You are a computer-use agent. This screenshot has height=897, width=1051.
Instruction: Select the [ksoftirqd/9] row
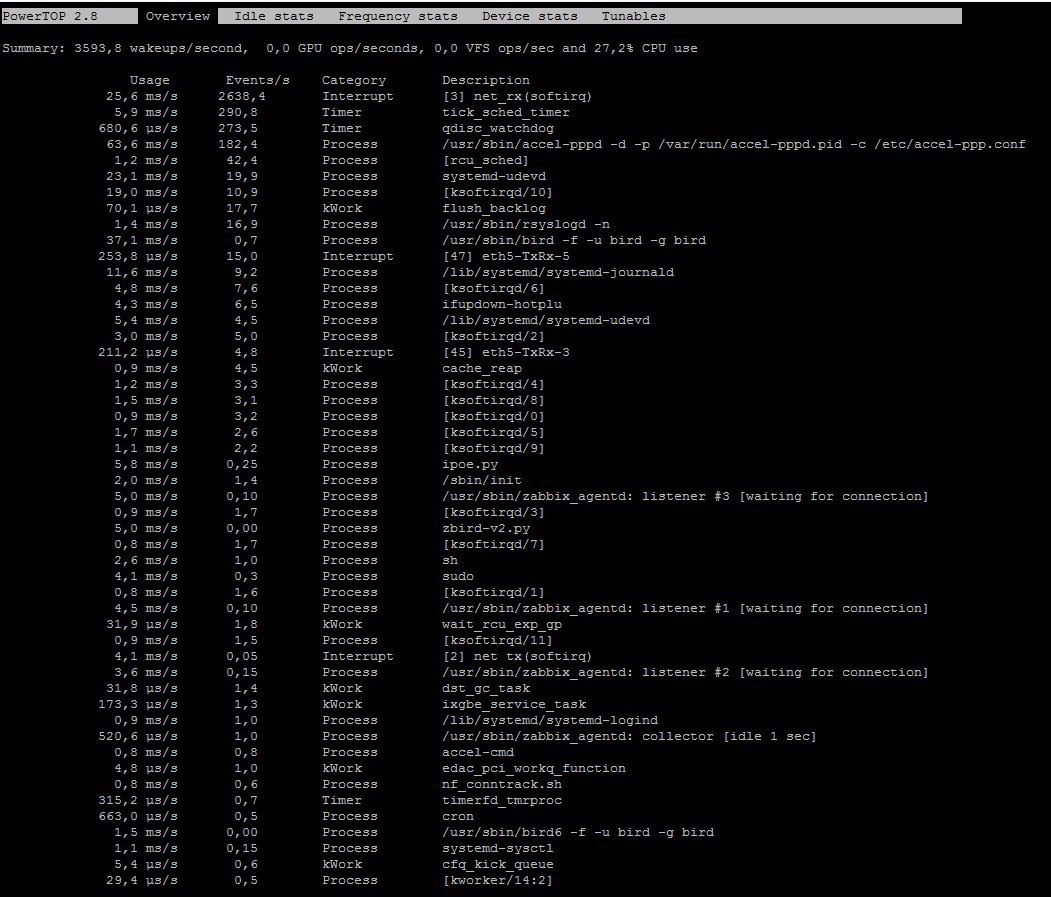[329, 448]
